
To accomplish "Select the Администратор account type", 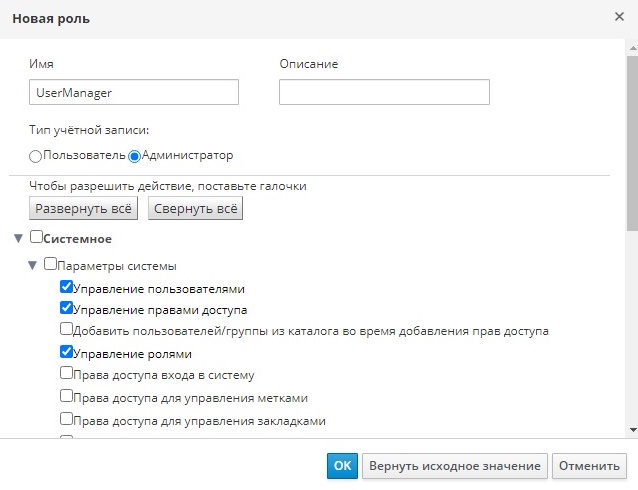I will point(134,156).
